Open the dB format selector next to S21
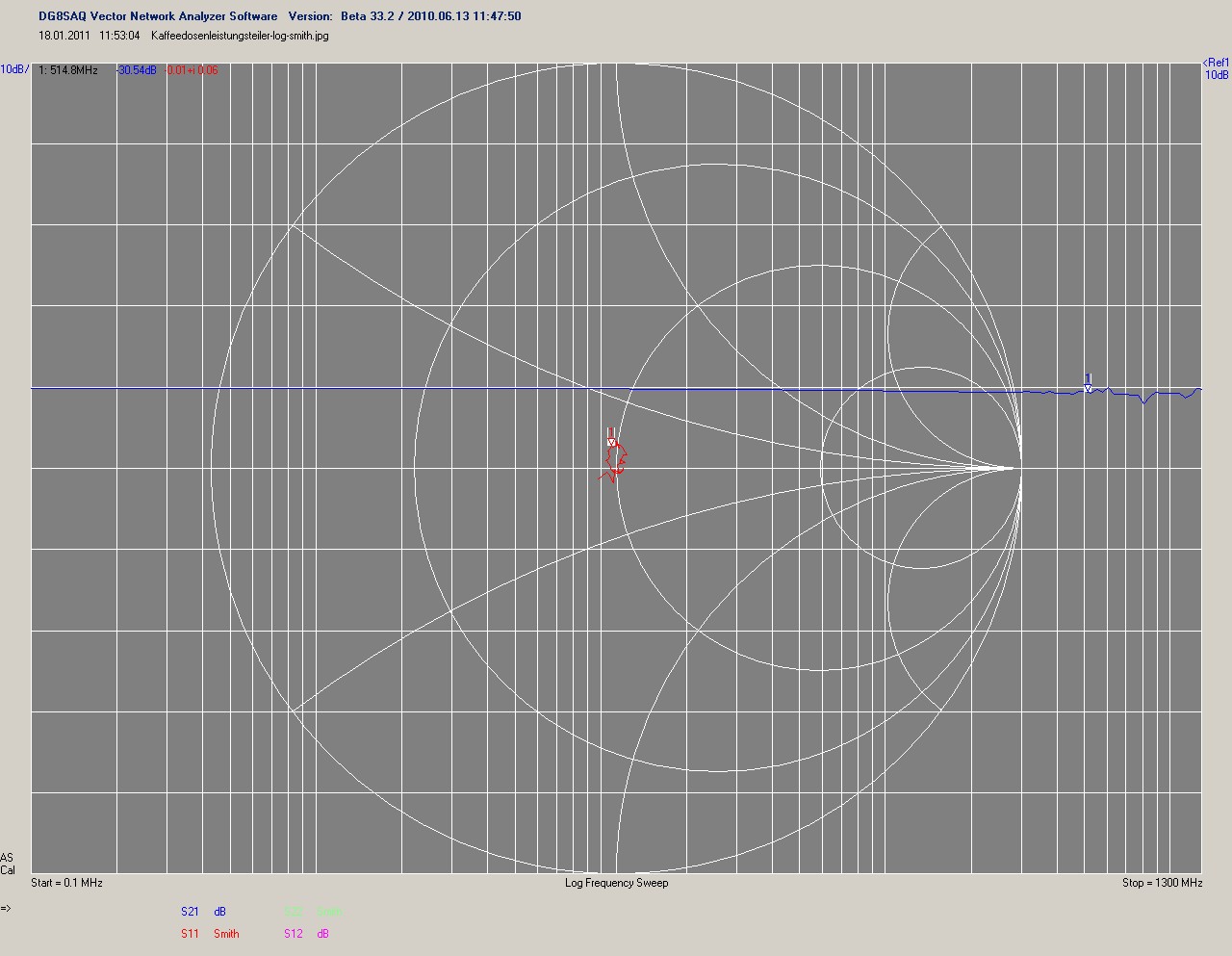 tap(220, 911)
